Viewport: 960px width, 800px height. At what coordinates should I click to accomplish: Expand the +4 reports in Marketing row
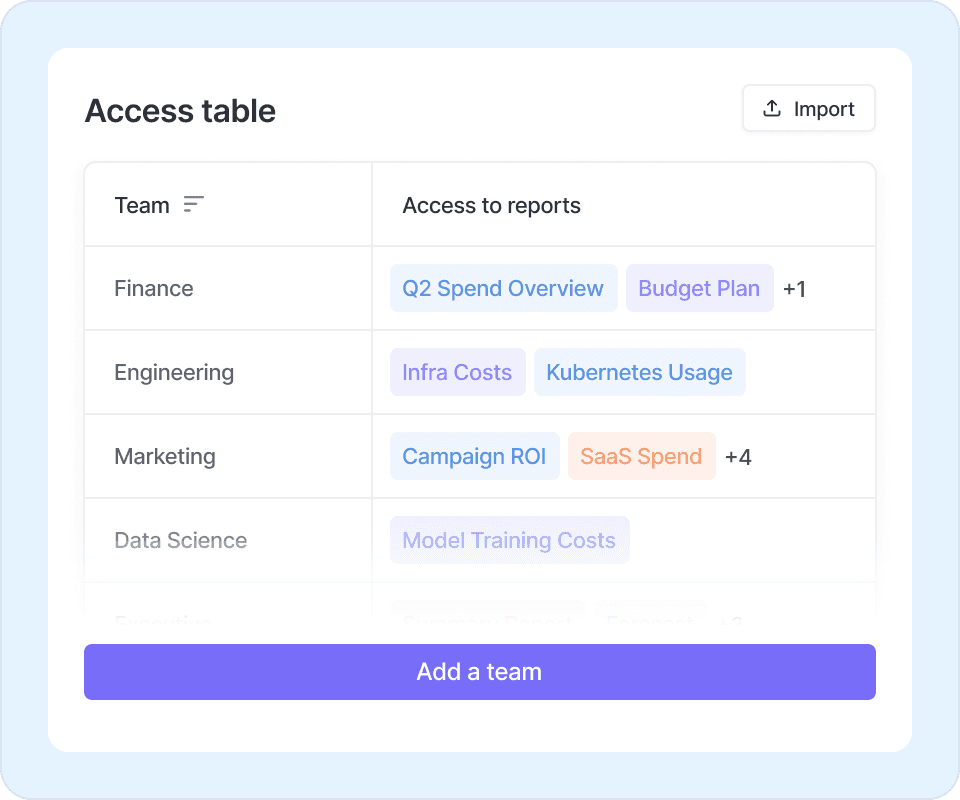(738, 457)
